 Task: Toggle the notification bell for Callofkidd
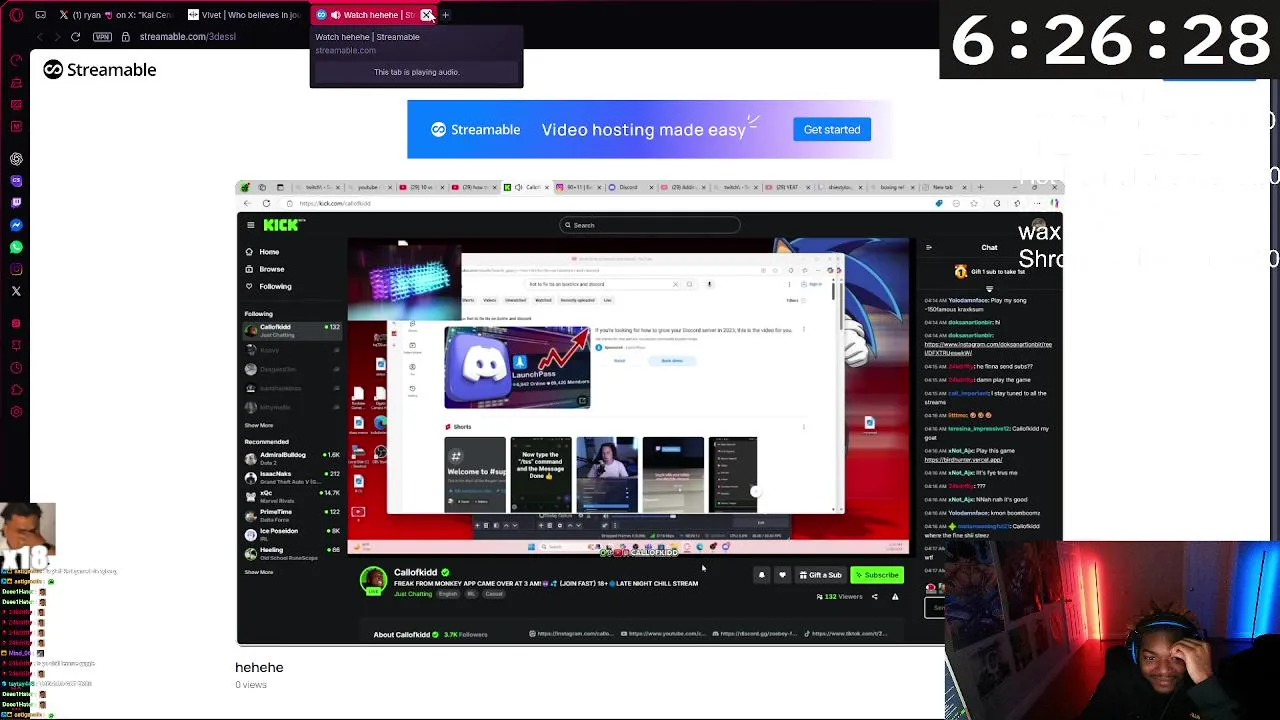[762, 575]
